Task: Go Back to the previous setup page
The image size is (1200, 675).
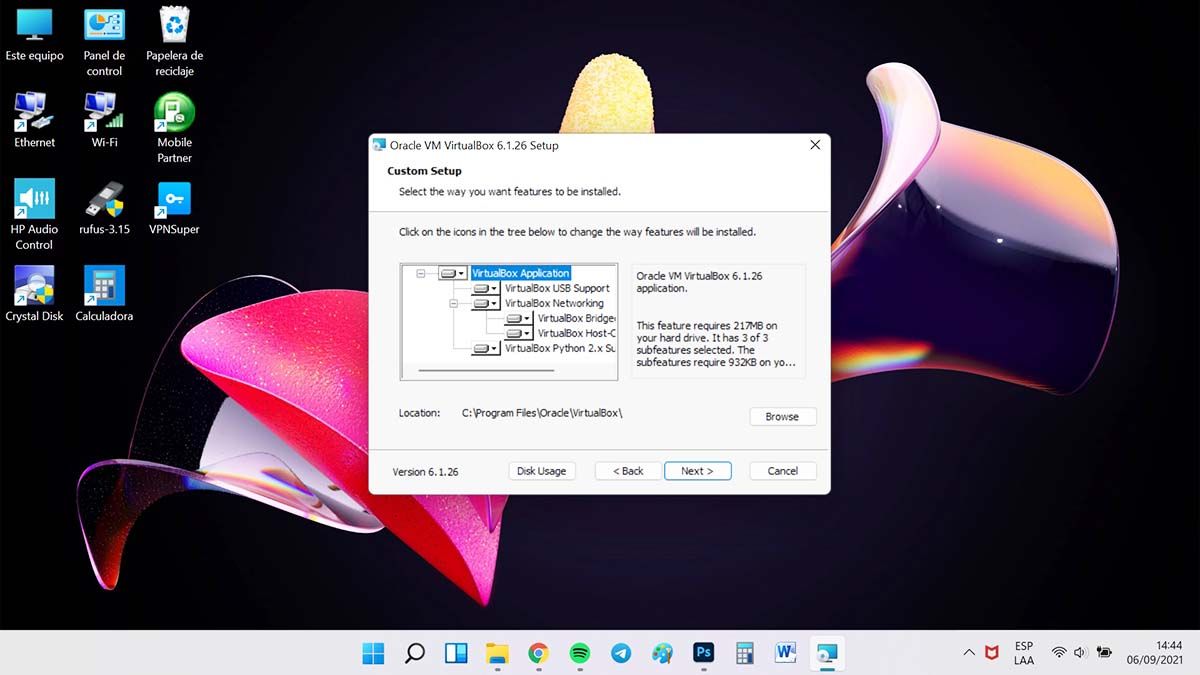Action: (x=628, y=471)
